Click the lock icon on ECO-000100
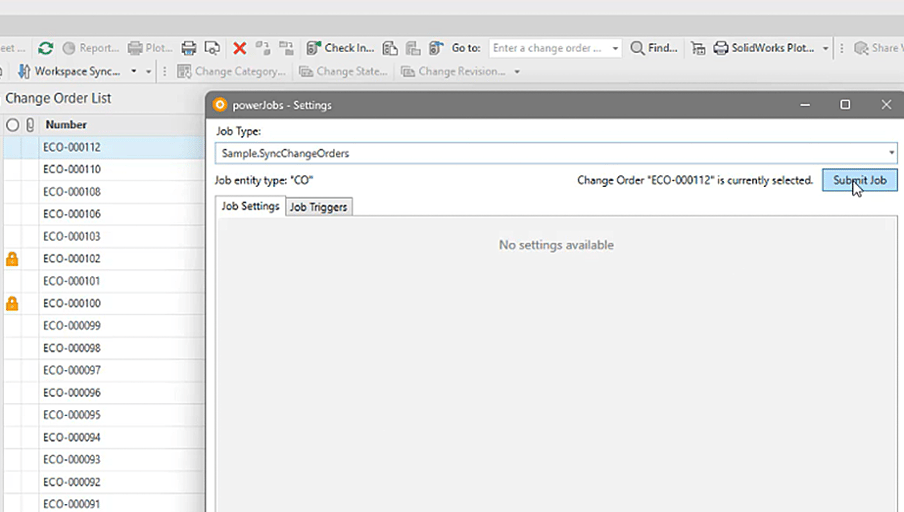 tap(12, 303)
